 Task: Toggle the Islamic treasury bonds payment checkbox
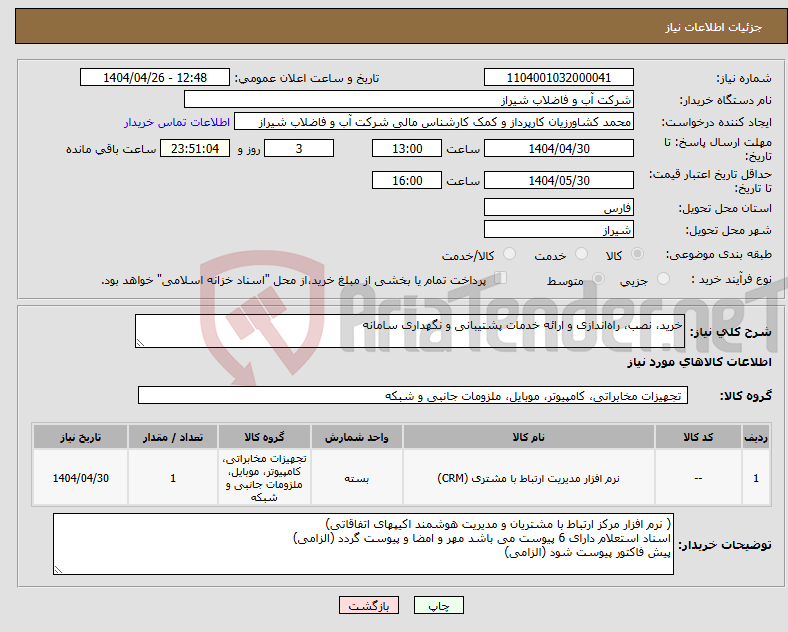[x=501, y=278]
